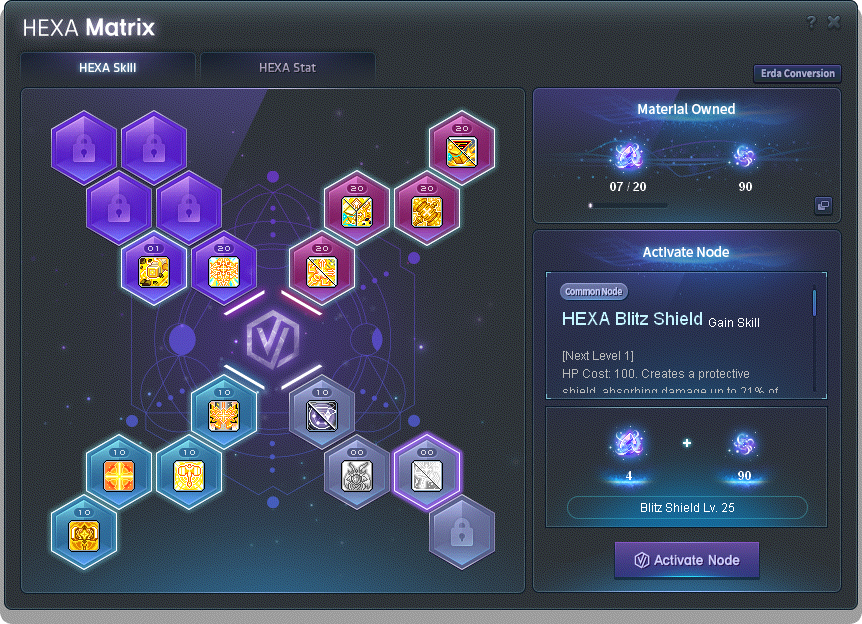
Task: Click the gray locked node
Action: (462, 532)
